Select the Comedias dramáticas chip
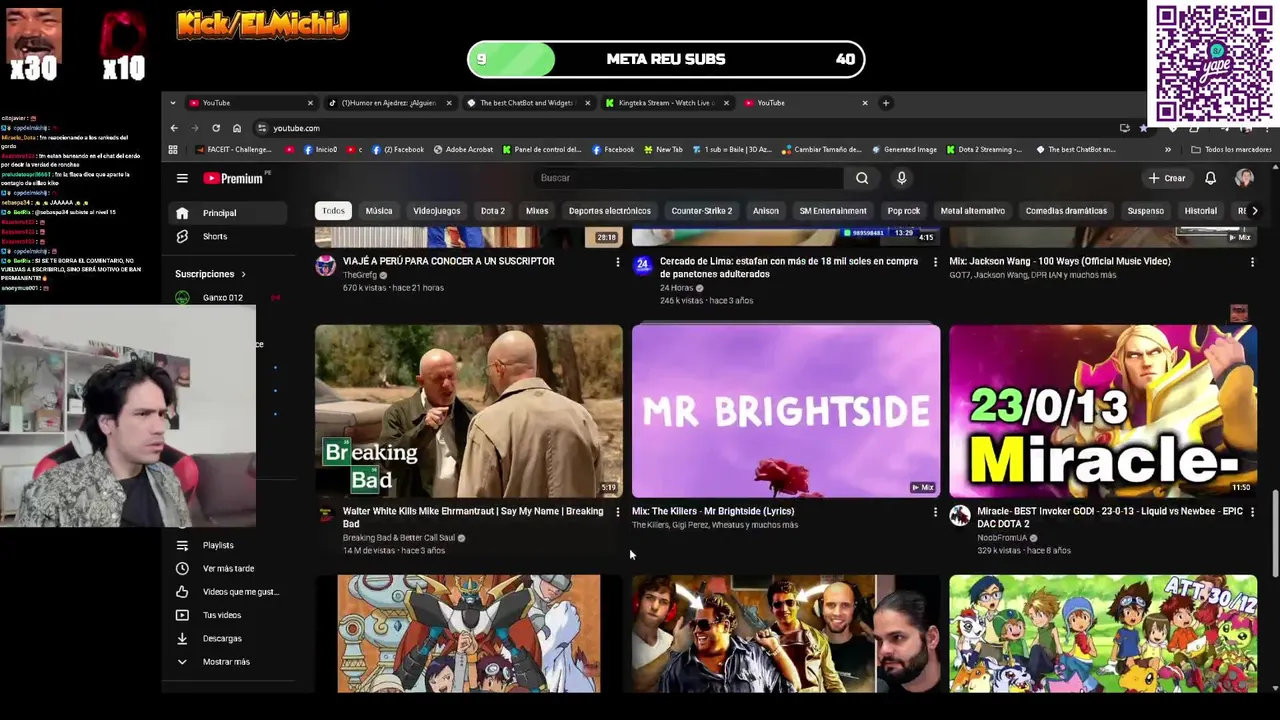The height and width of the screenshot is (720, 1280). (x=1066, y=211)
